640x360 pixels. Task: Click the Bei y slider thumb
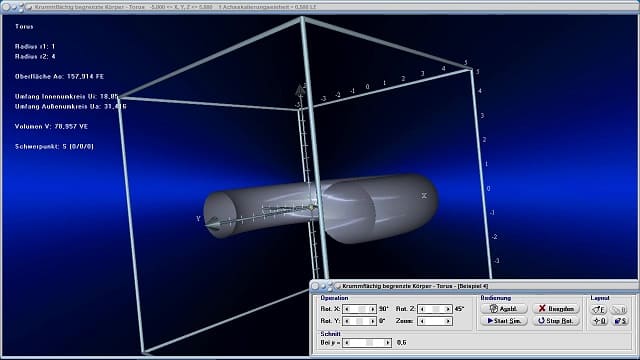[369, 342]
